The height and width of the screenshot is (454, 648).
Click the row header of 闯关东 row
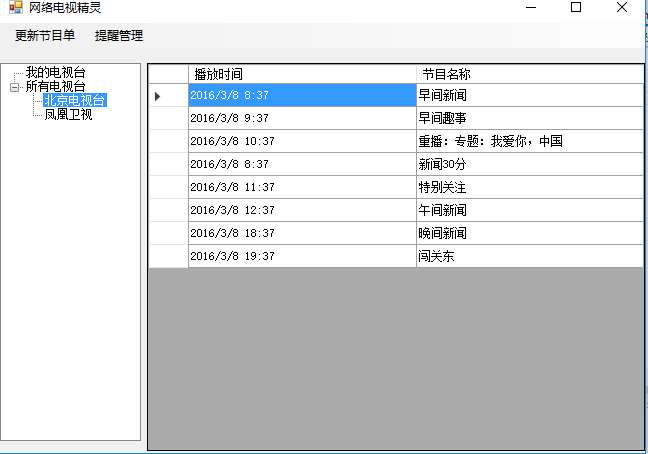(169, 256)
